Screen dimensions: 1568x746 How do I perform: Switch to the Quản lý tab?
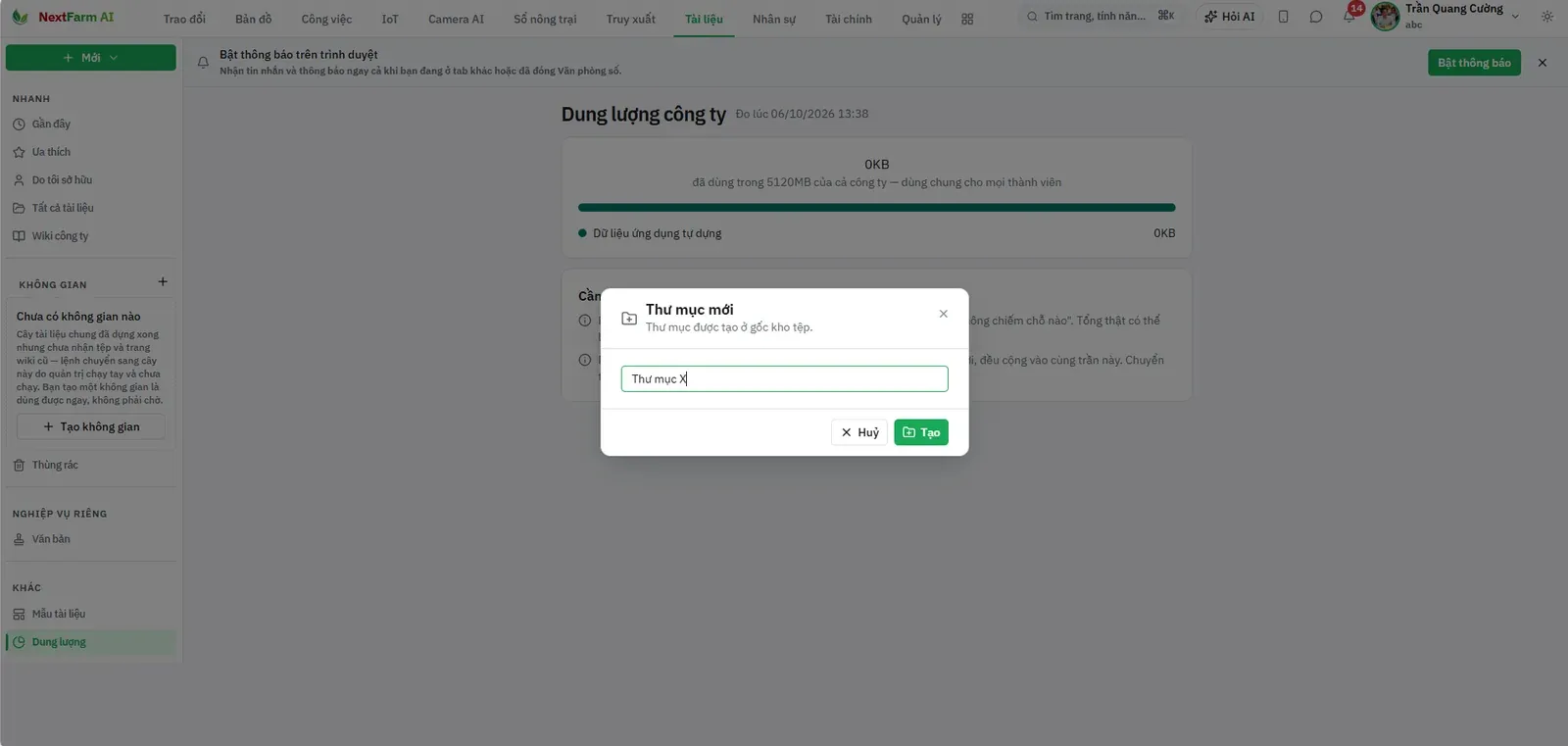[921, 19]
